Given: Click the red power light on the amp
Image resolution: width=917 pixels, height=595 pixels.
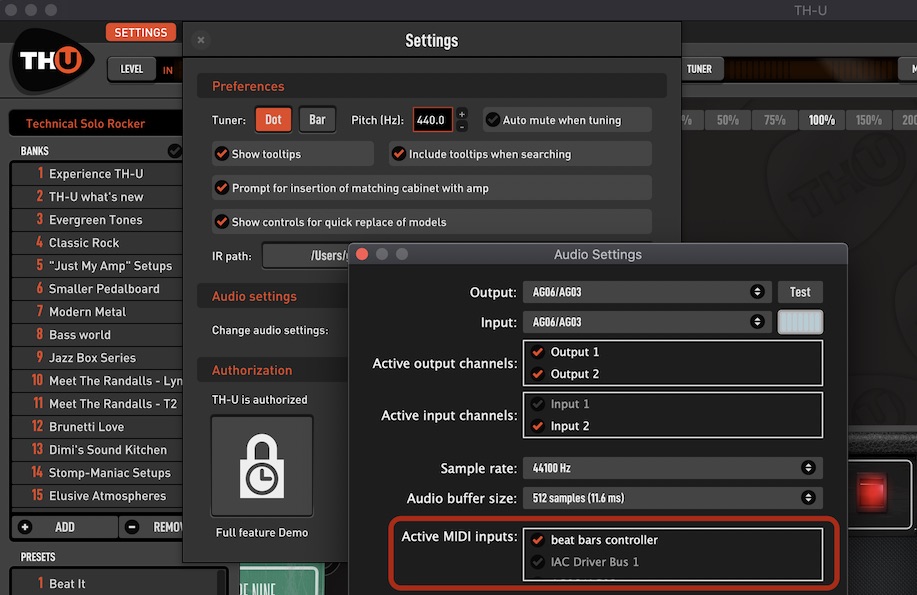Looking at the screenshot, I should click(x=871, y=491).
